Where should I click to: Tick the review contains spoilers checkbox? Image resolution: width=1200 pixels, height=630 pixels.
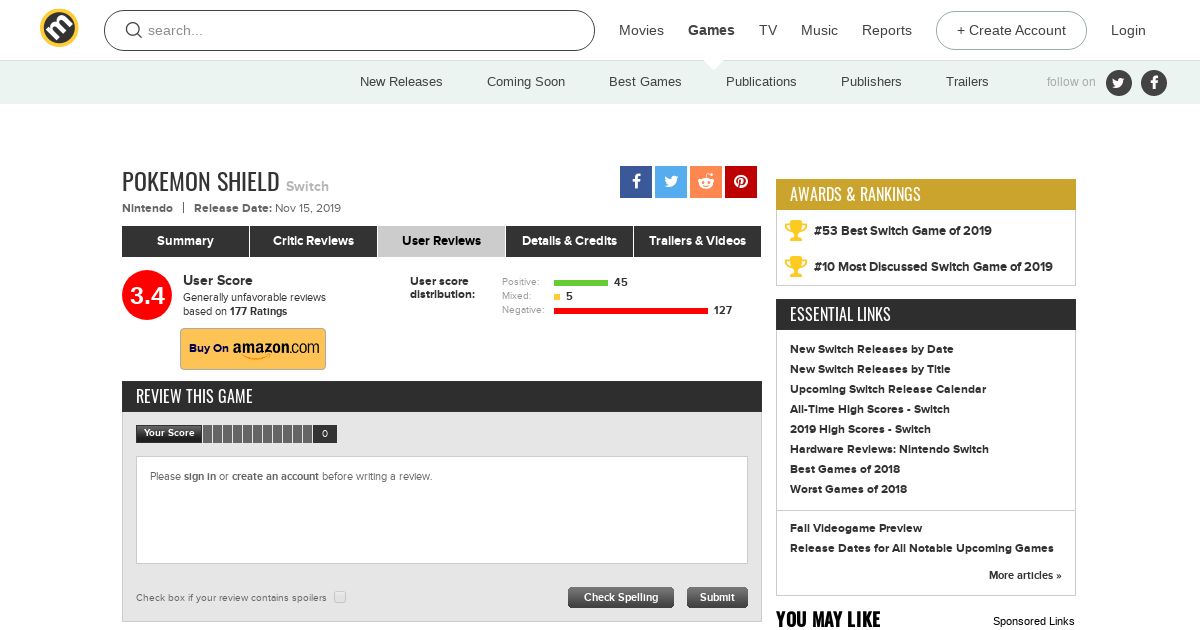(340, 597)
